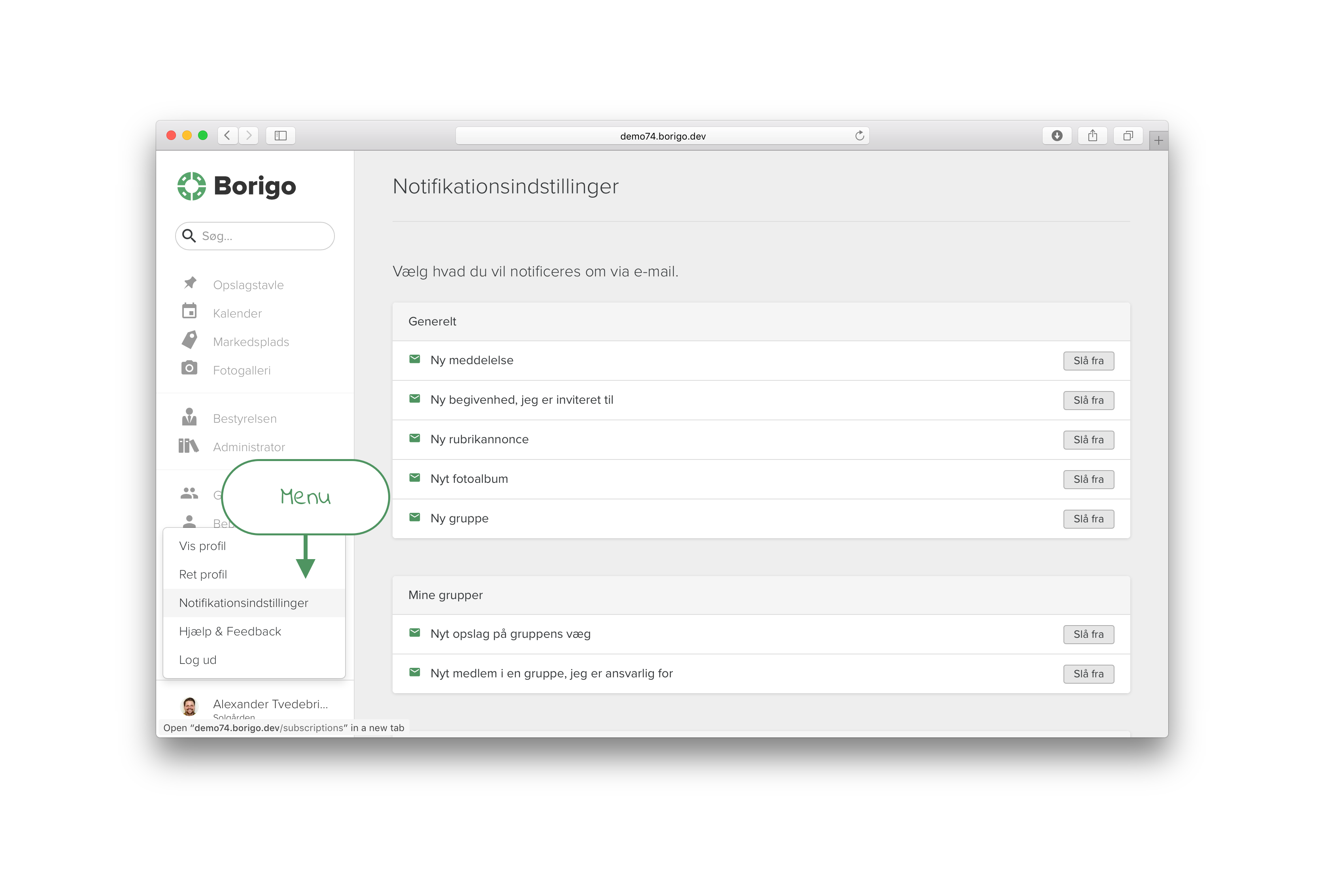
Task: Toggle the Safari sidebar button
Action: pos(280,136)
